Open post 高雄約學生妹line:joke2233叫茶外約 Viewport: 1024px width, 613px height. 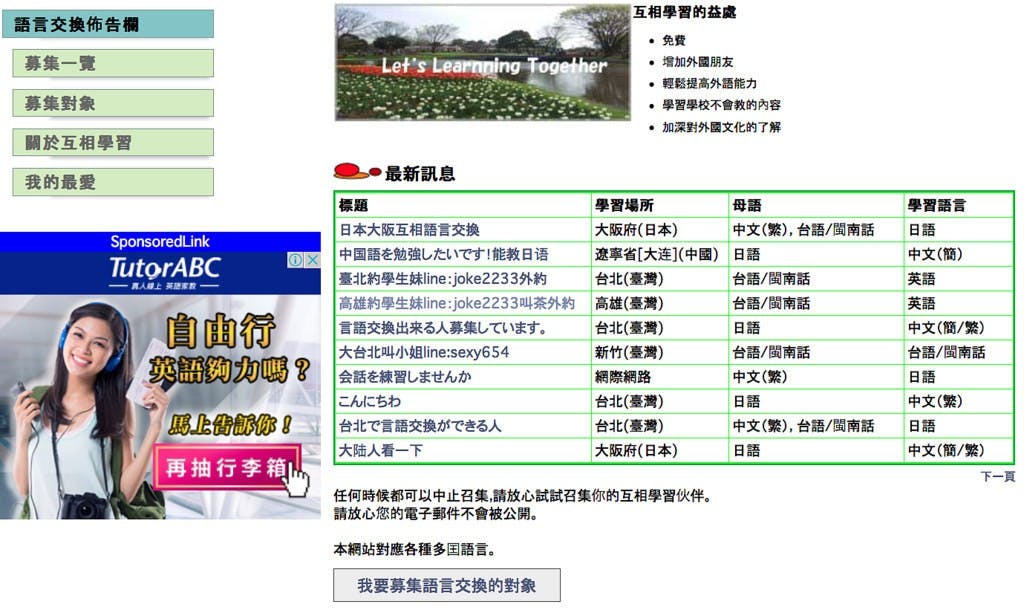pos(456,303)
